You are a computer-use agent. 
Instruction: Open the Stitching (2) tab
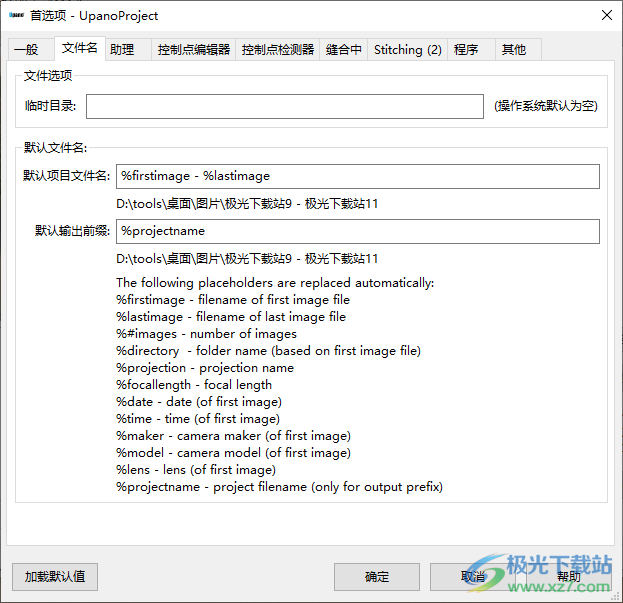click(408, 50)
